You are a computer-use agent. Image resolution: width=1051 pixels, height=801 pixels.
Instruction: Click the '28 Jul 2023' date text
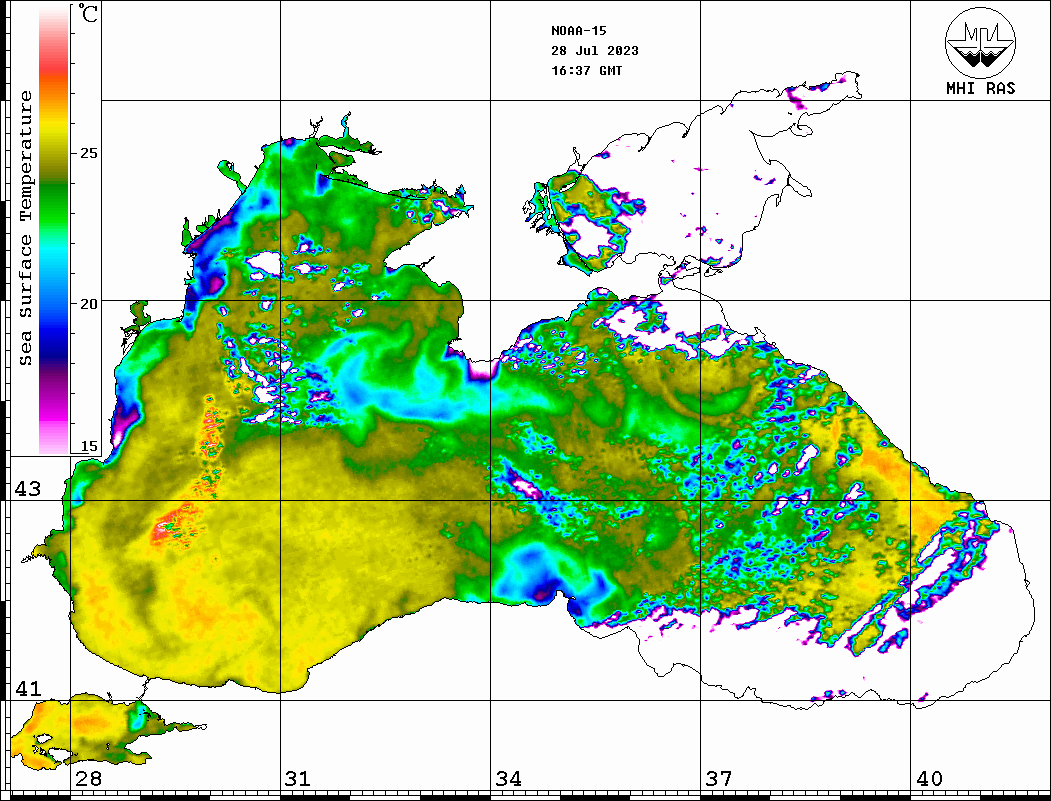[x=595, y=51]
